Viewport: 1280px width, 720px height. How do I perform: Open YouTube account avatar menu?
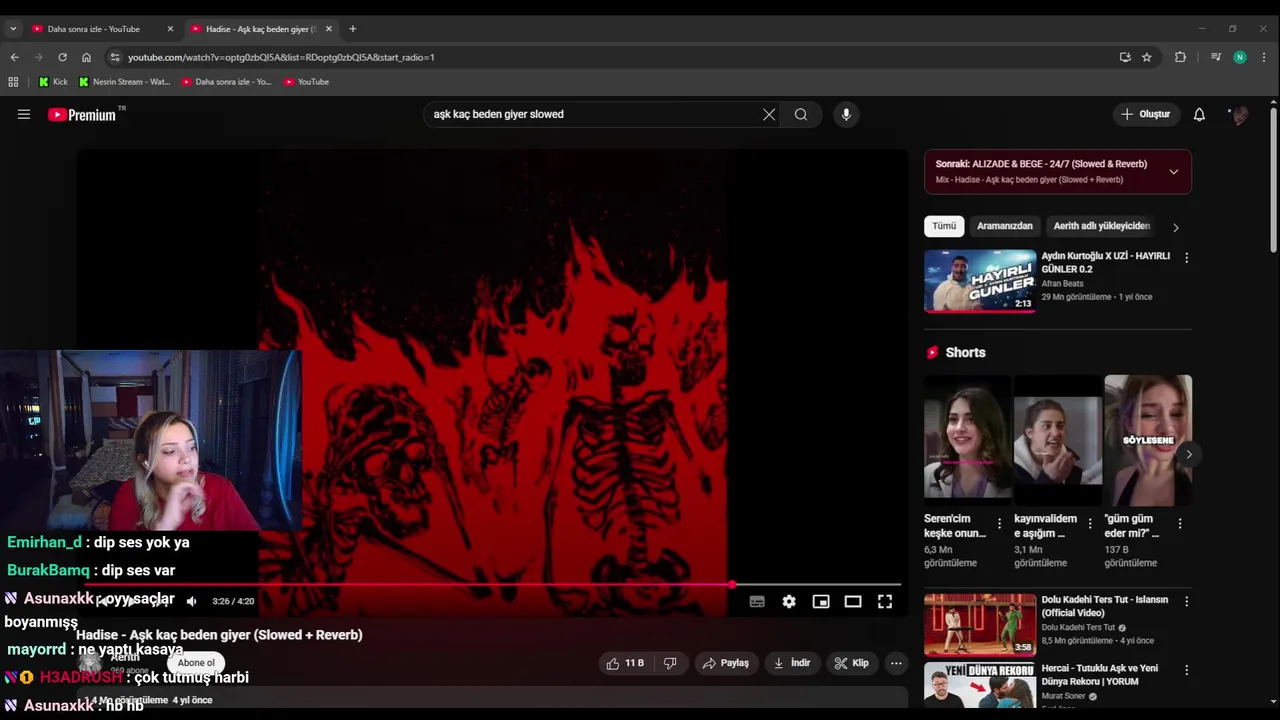(x=1240, y=114)
